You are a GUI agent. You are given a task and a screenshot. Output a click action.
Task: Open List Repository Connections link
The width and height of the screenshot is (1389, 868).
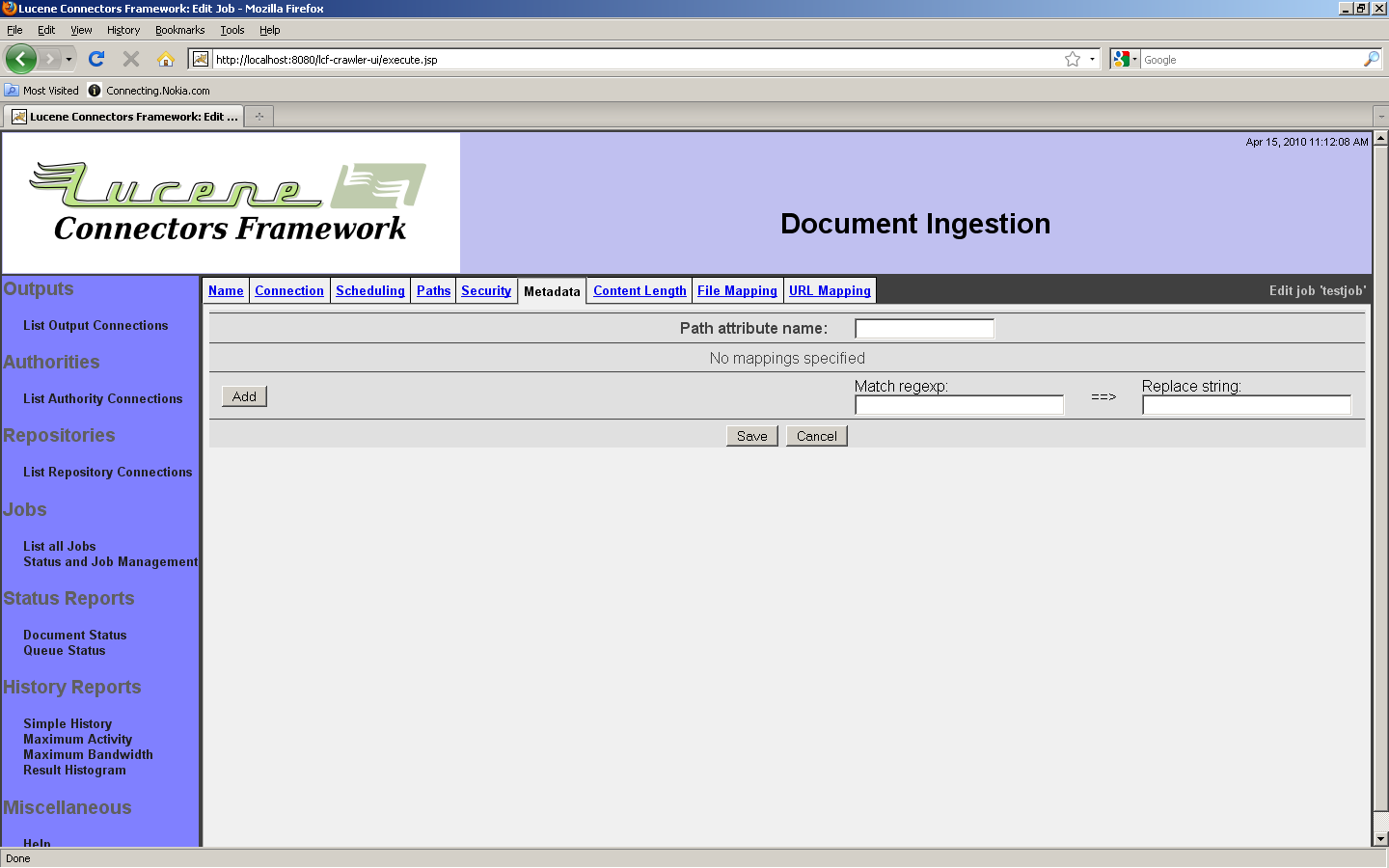click(107, 472)
